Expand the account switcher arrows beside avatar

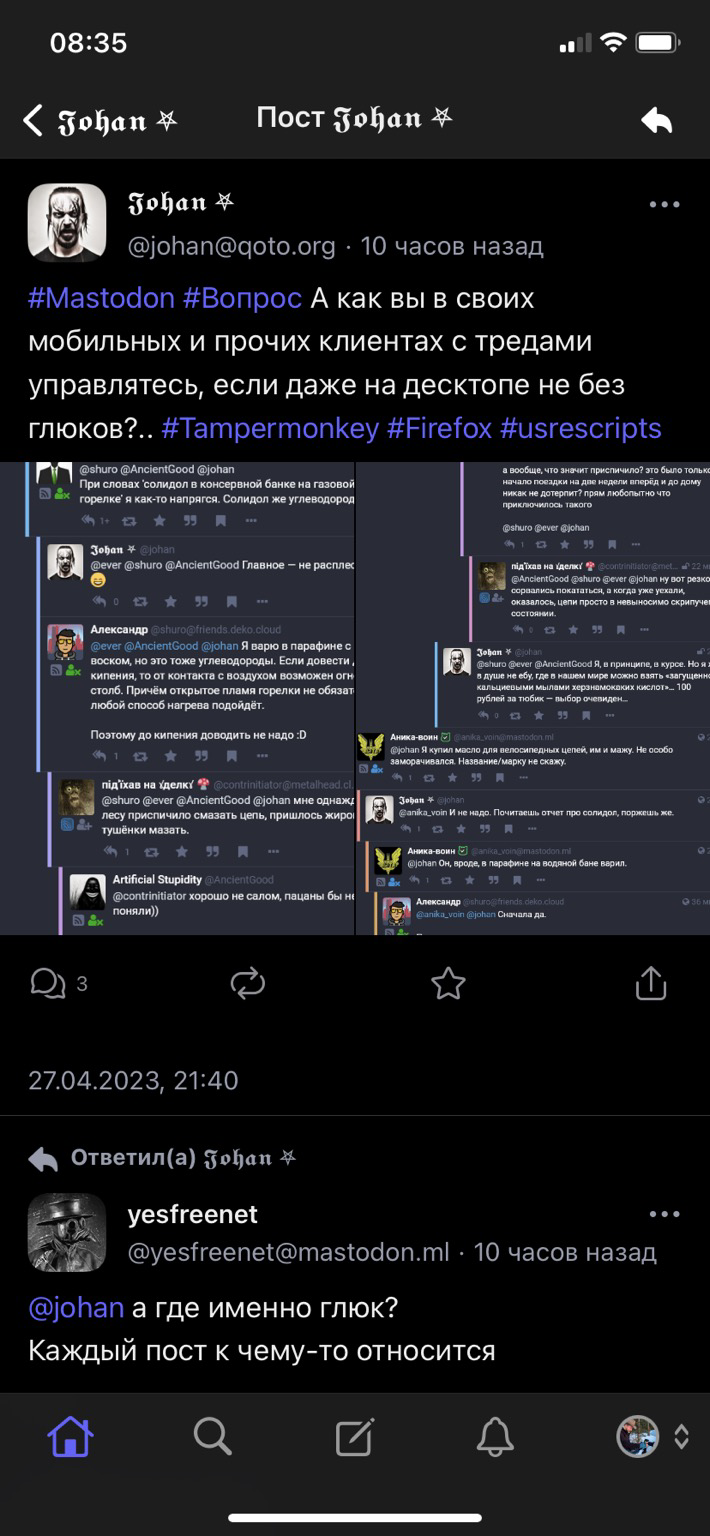point(682,1437)
